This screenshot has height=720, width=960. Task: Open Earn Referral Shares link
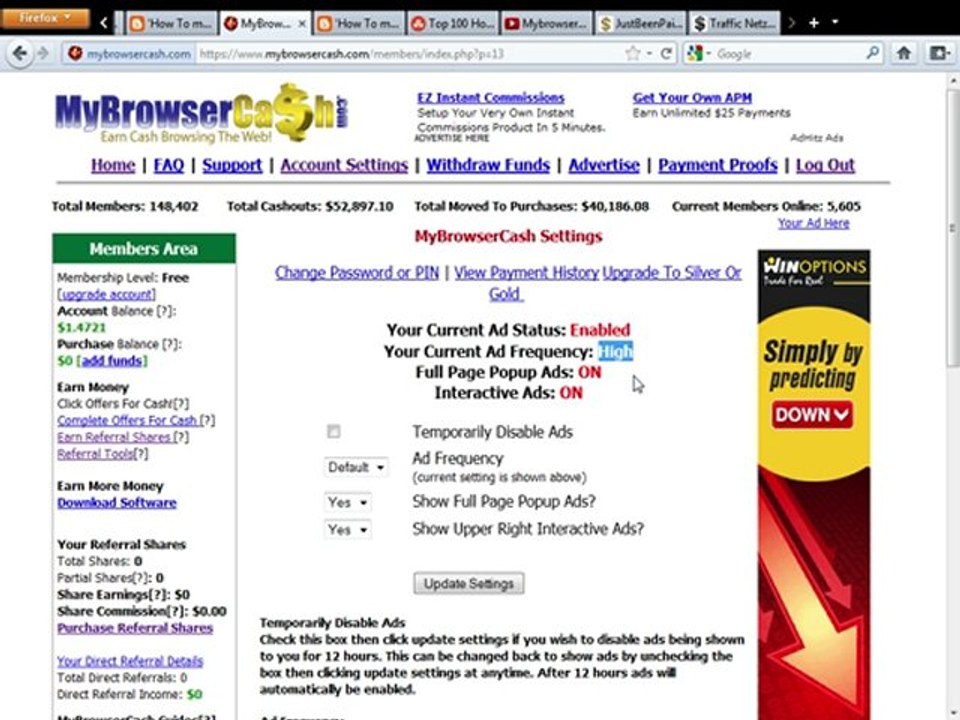point(114,437)
